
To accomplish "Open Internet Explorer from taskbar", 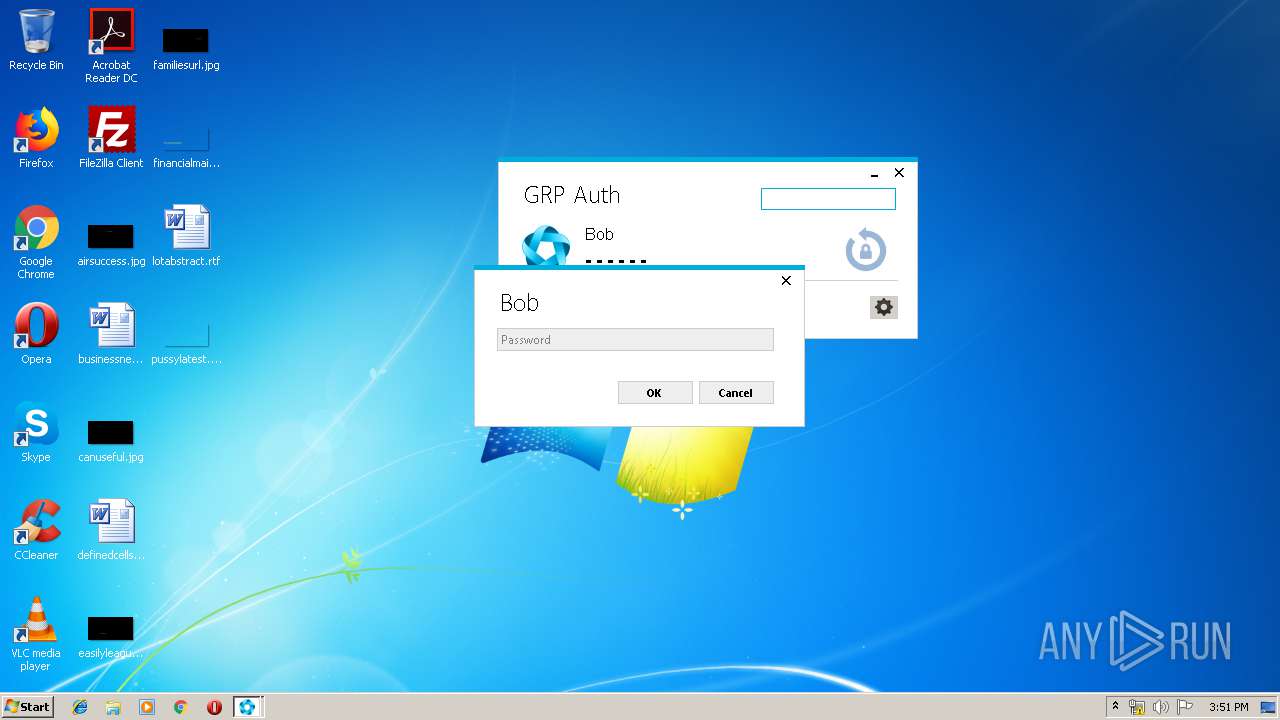I will [x=80, y=707].
